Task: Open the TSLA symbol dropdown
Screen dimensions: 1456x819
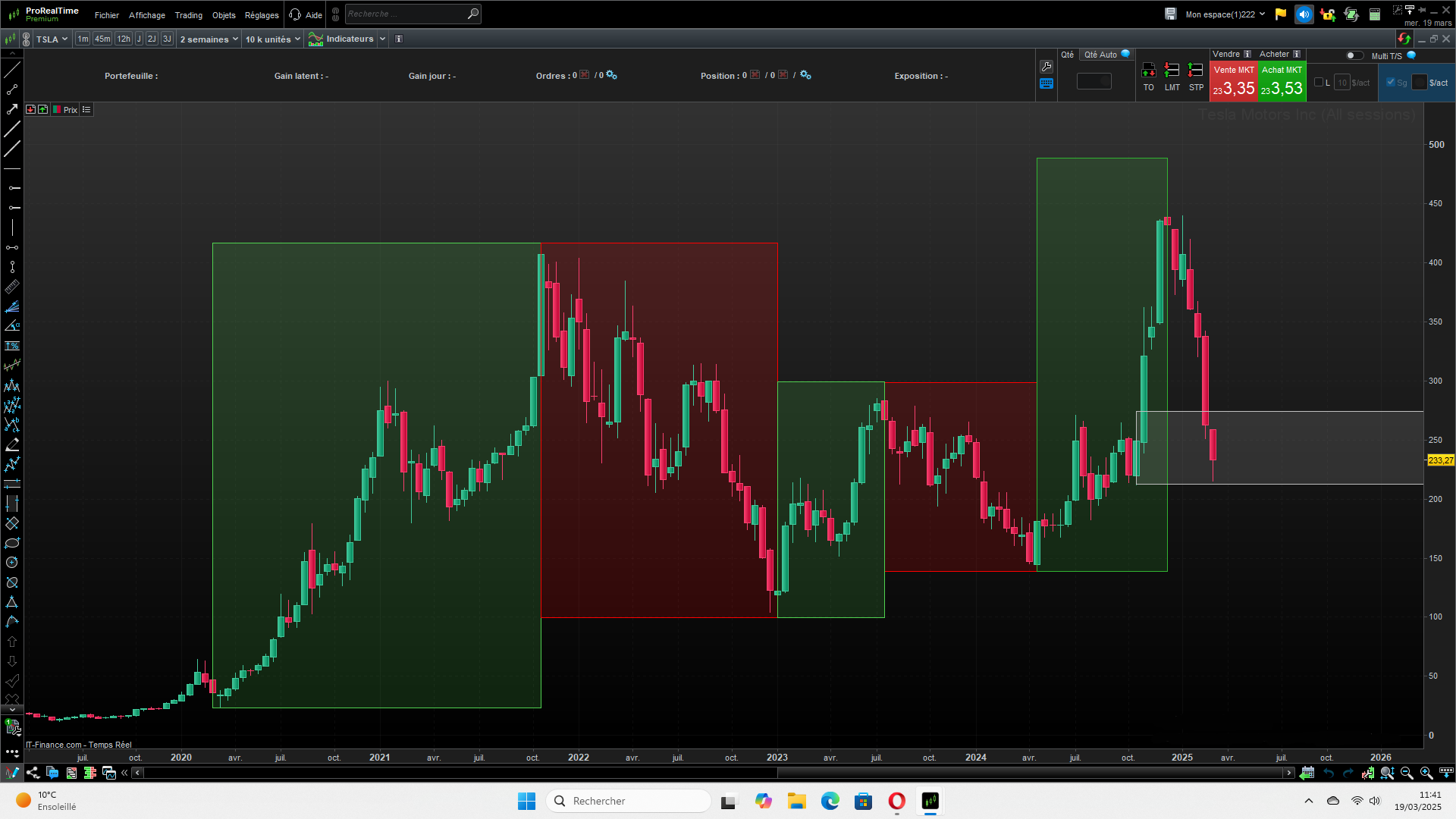Action: [x=52, y=39]
